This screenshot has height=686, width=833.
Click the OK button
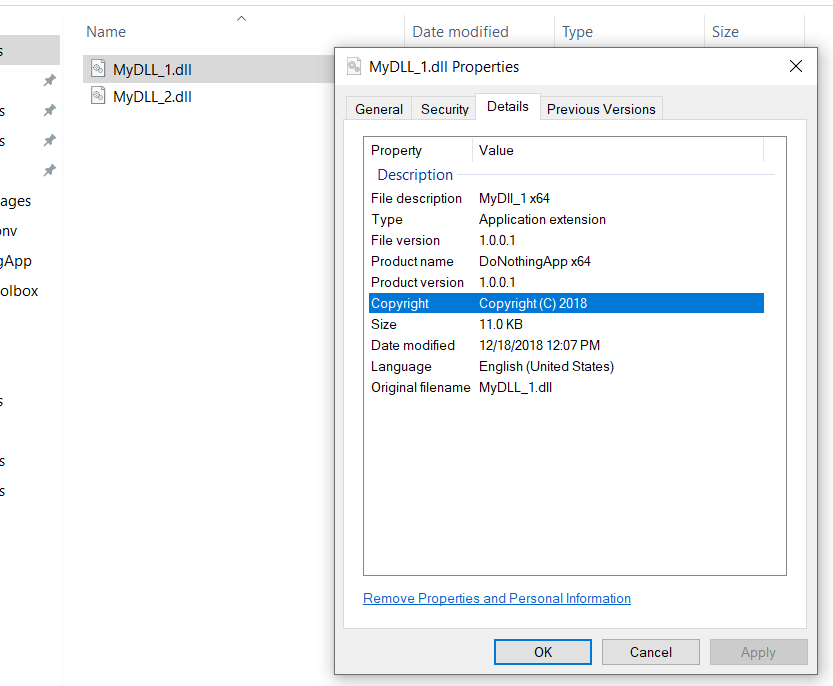coord(542,652)
